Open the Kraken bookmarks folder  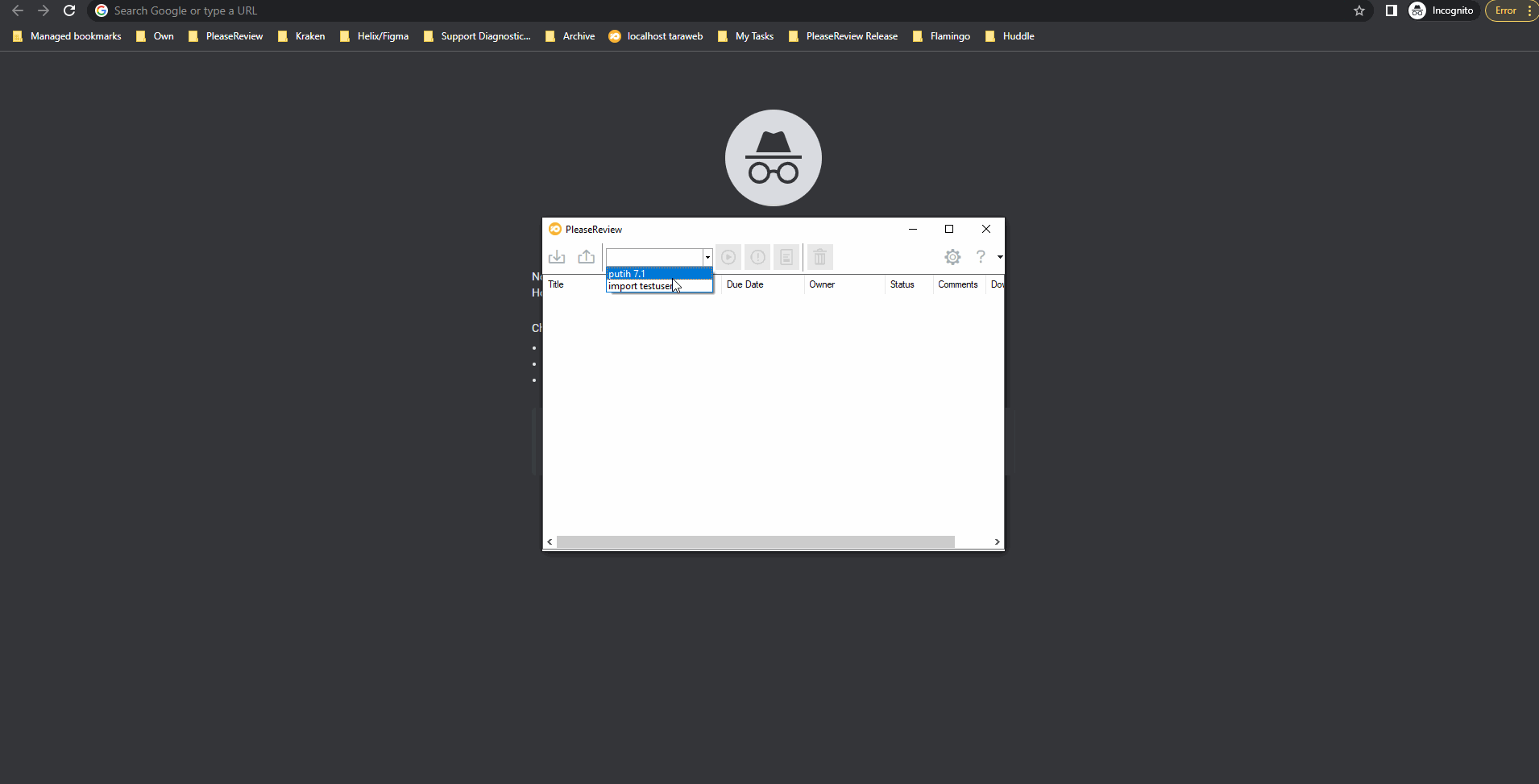point(301,36)
